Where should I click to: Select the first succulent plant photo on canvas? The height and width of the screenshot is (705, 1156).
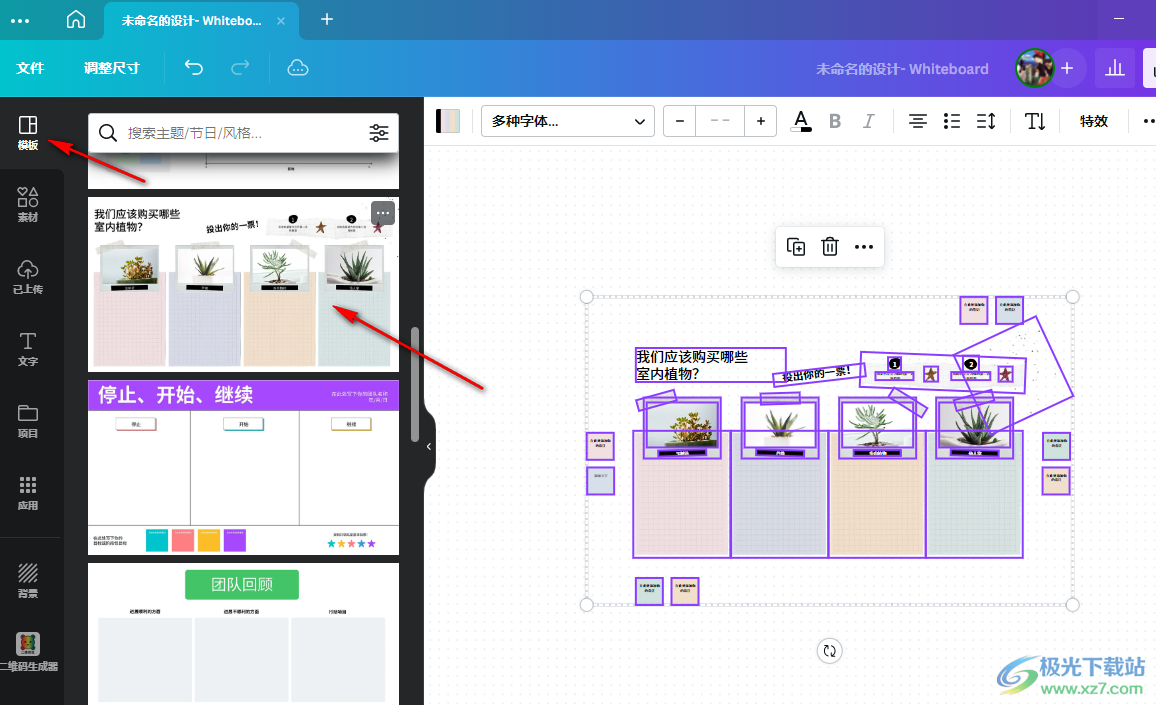tap(682, 427)
